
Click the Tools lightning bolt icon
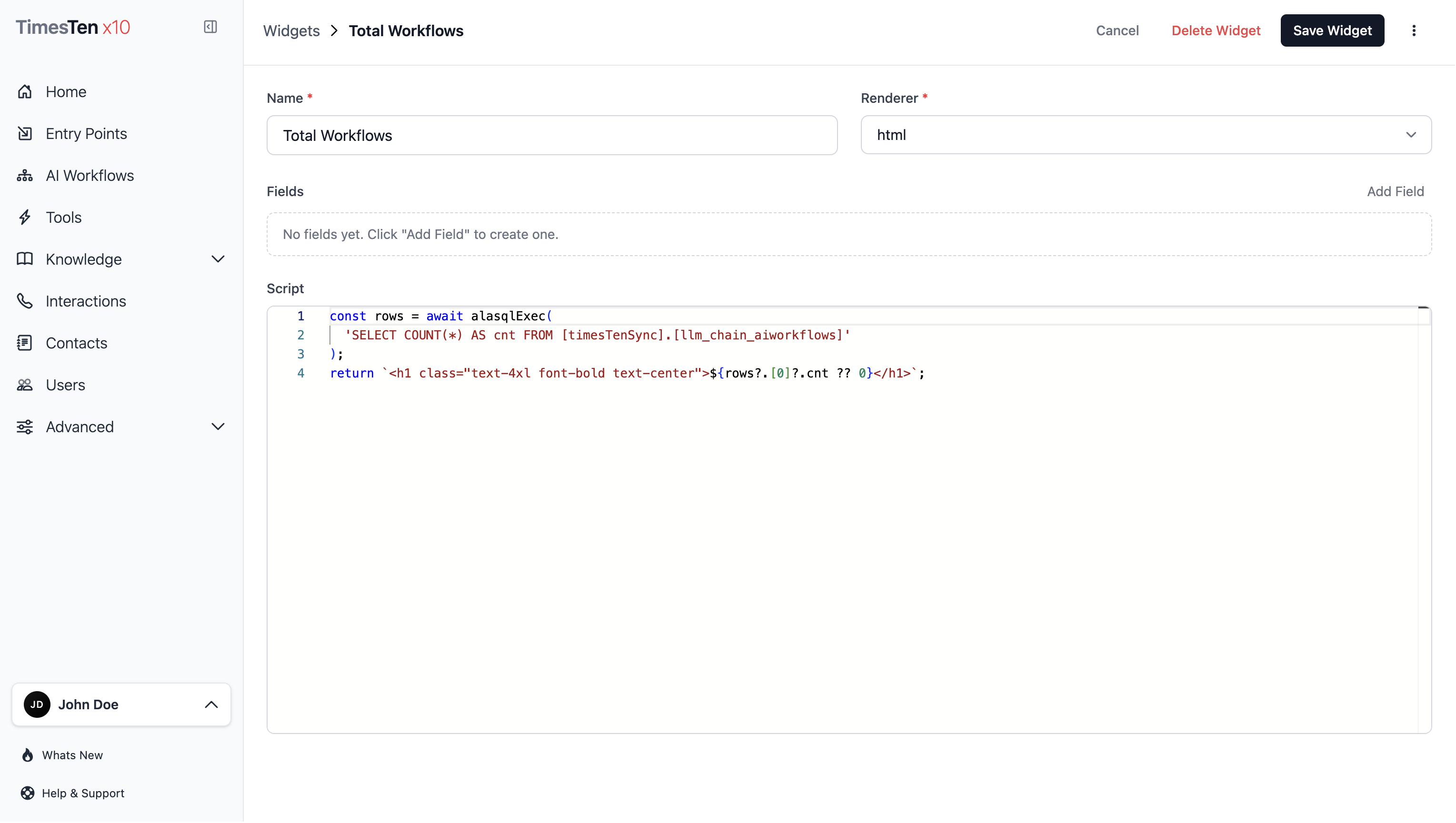click(25, 217)
